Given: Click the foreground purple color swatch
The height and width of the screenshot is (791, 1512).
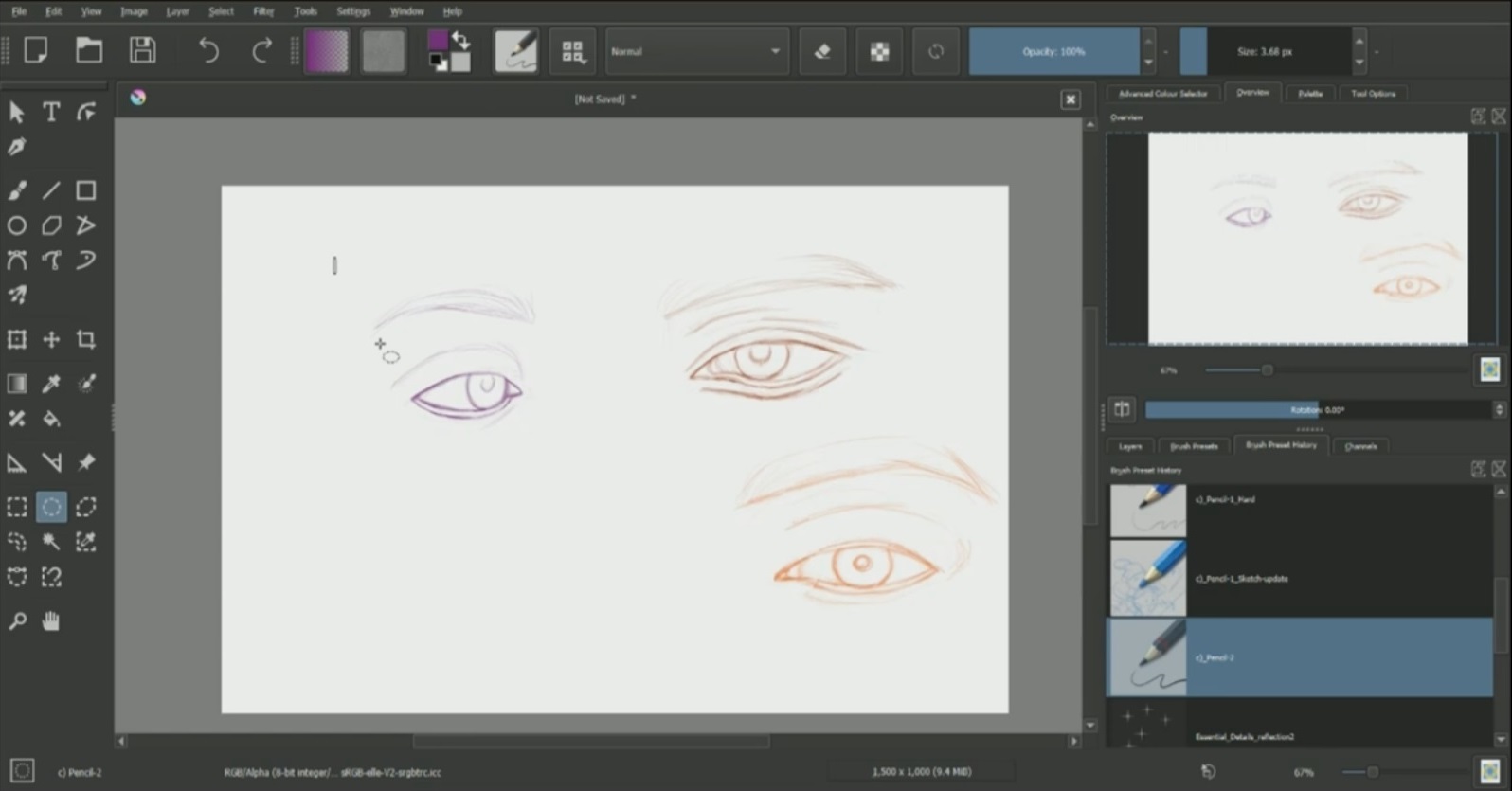Looking at the screenshot, I should coord(438,41).
